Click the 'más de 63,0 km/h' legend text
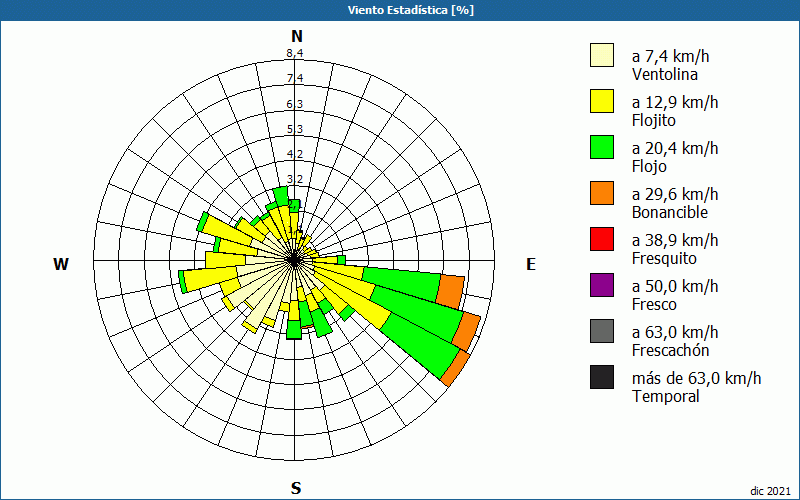800x500 pixels. coord(696,378)
